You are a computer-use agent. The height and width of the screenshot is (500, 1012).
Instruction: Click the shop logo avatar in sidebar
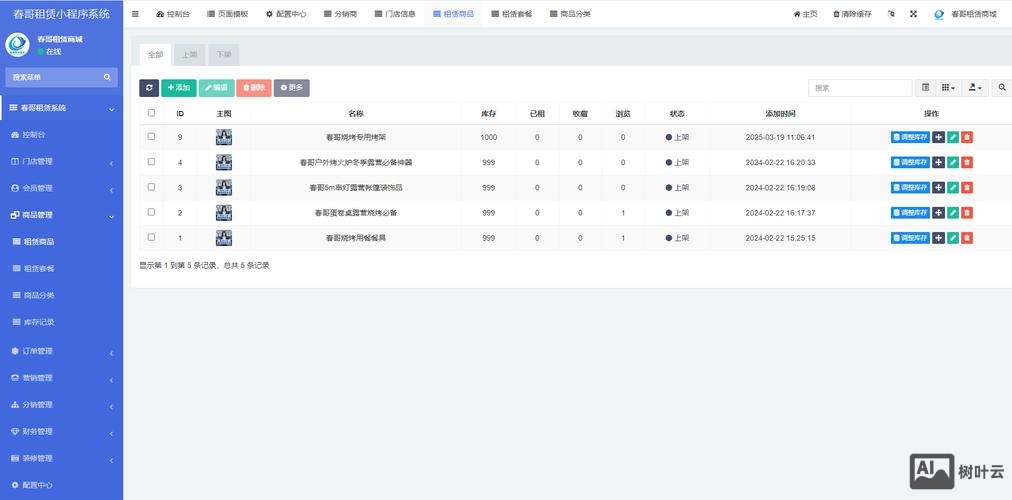(x=17, y=45)
